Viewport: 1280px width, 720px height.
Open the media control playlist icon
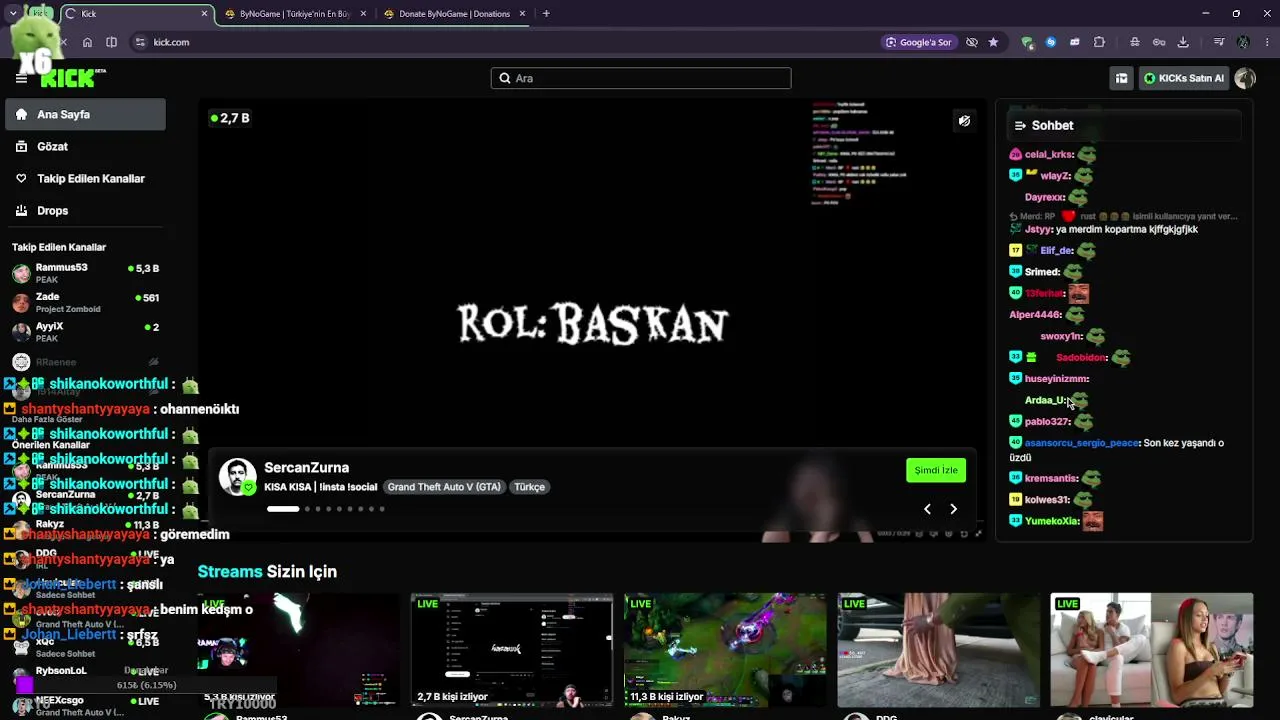[1219, 42]
